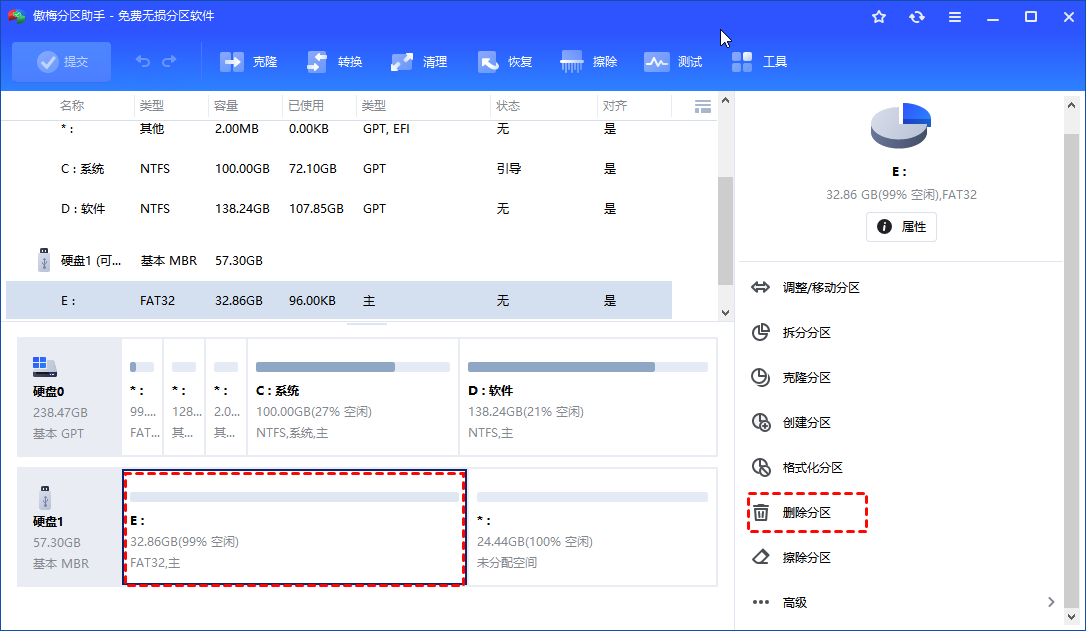The height and width of the screenshot is (631, 1086).
Task: Click the three dots icon beside 高级
Action: click(760, 603)
